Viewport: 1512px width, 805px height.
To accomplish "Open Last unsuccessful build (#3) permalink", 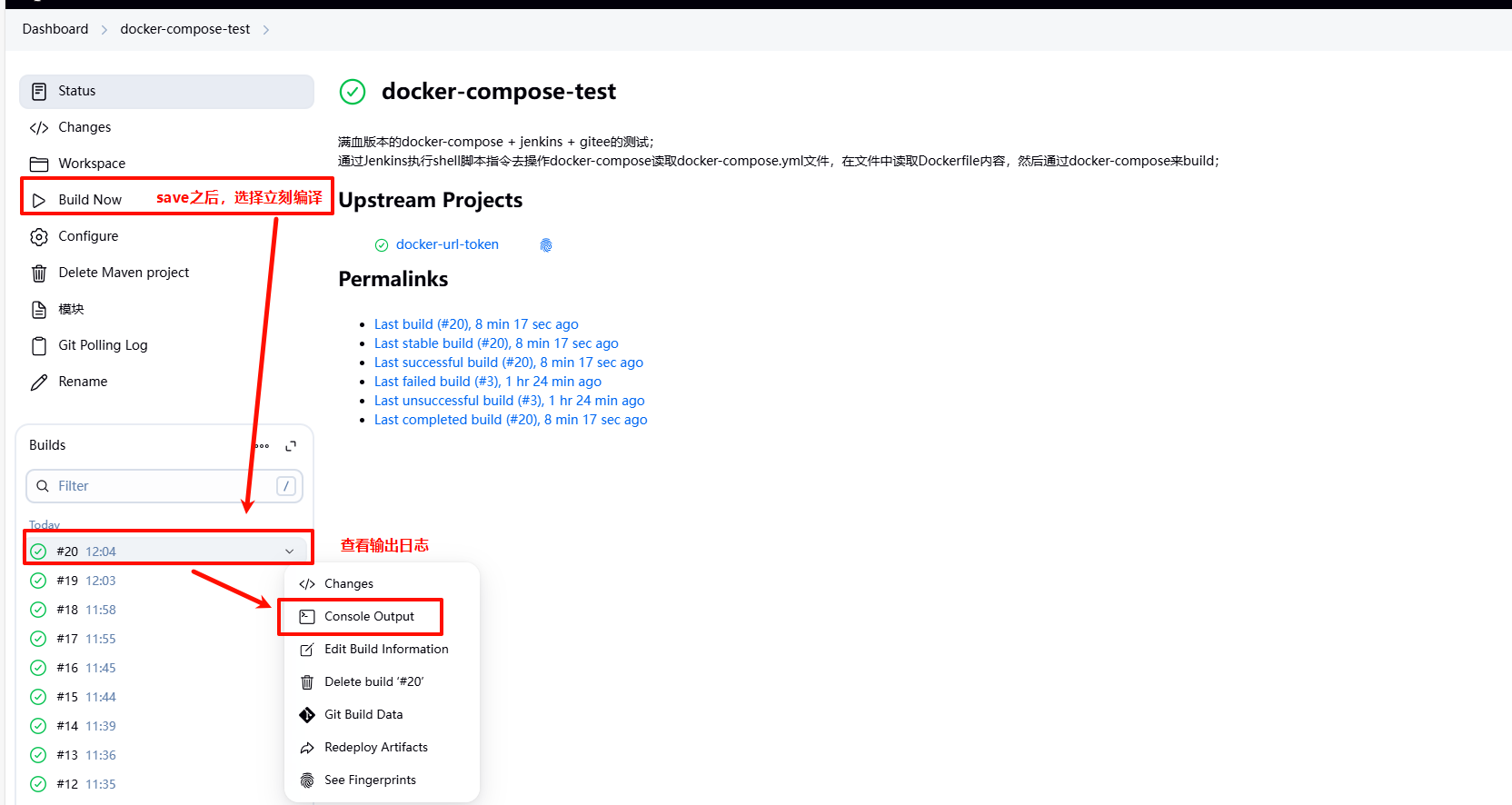I will [510, 401].
